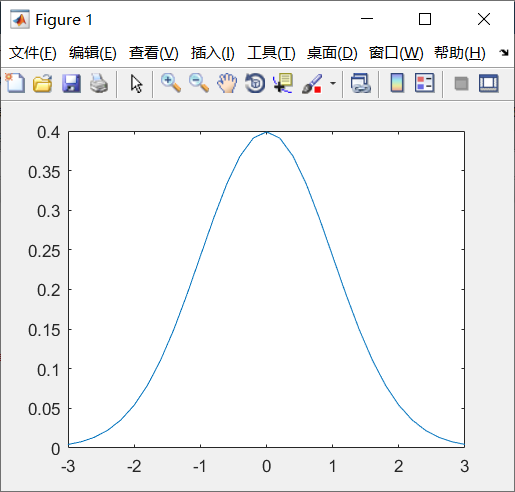The height and width of the screenshot is (492, 515).
Task: Click the MATLAB logo in the title bar
Action: 19,20
